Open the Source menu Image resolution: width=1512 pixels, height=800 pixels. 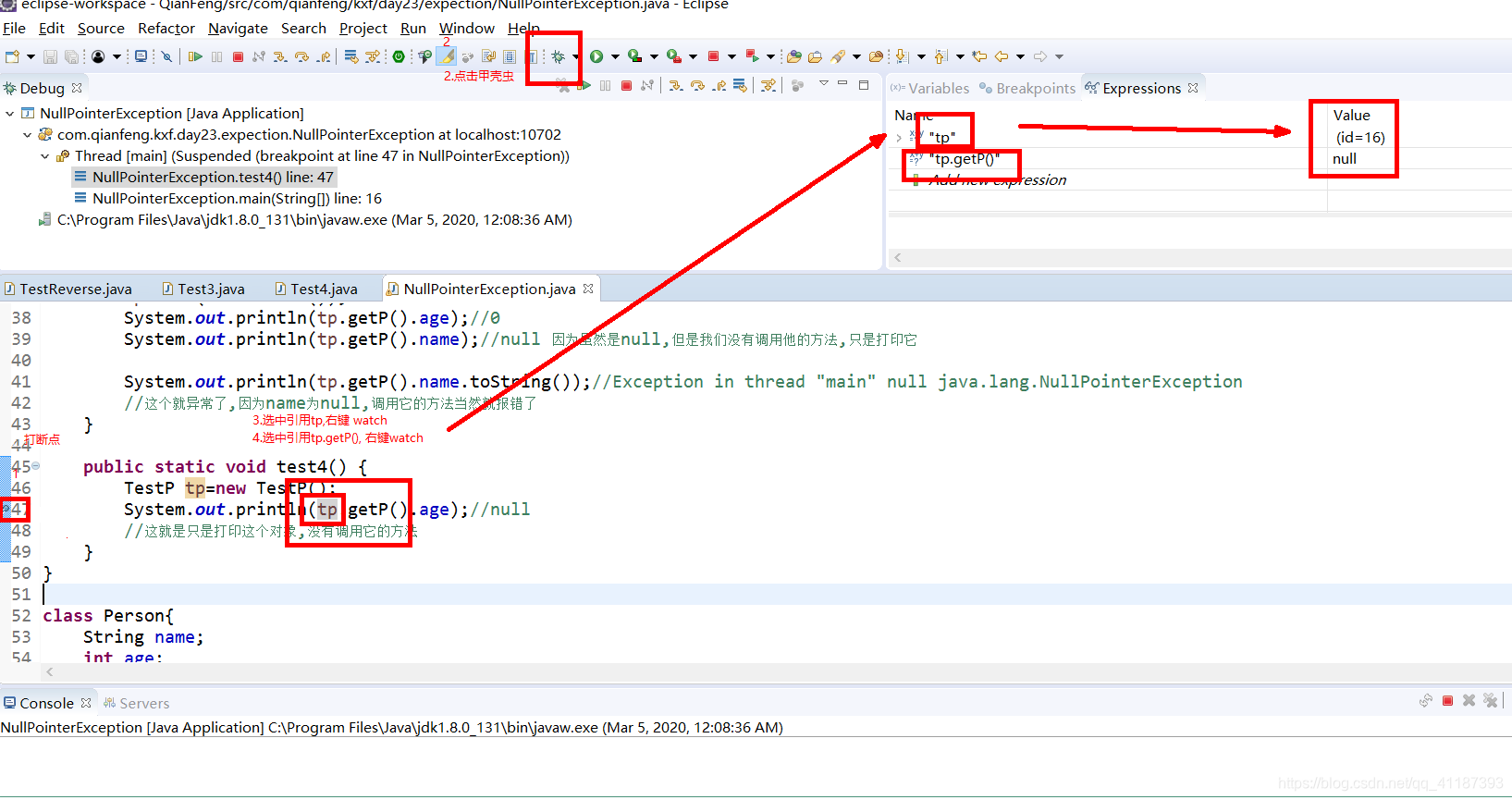pyautogui.click(x=101, y=28)
